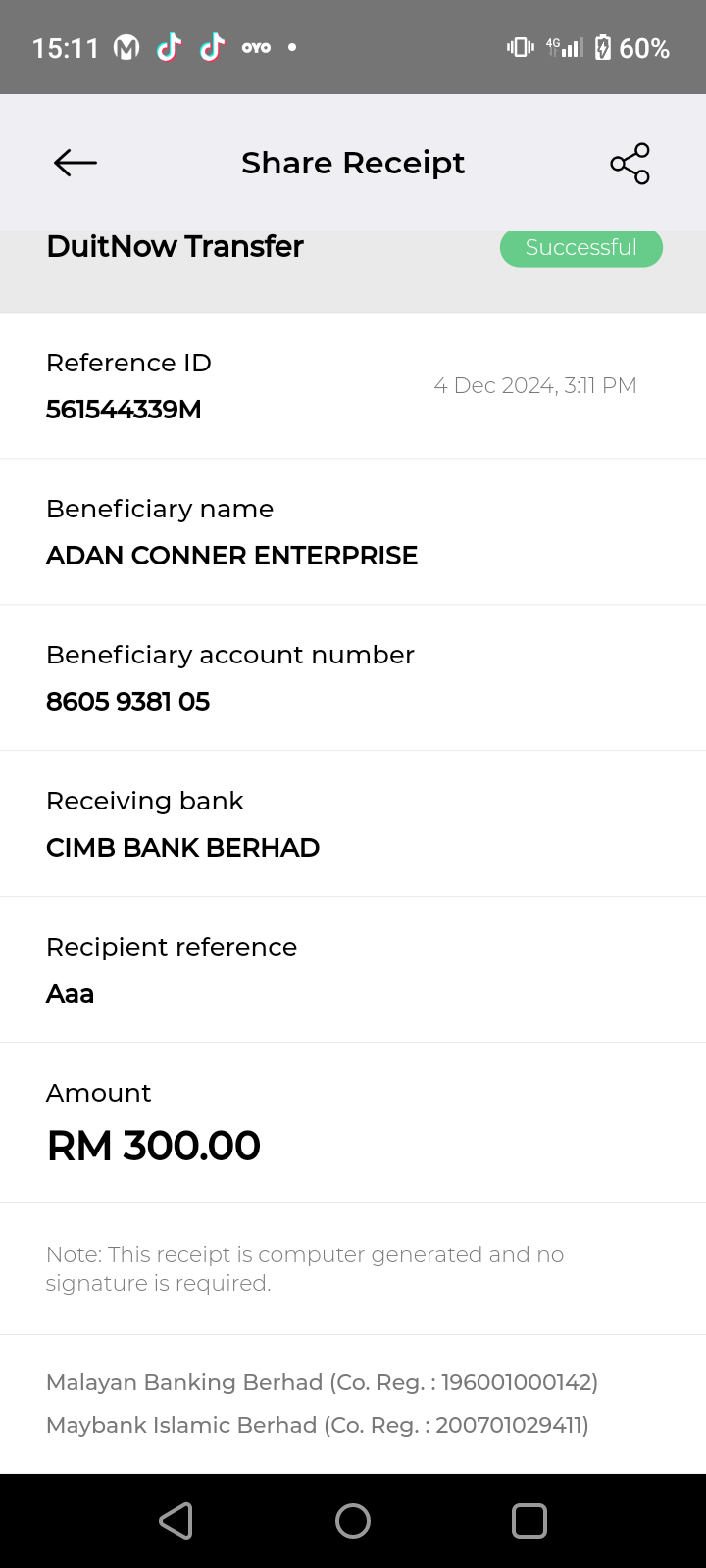This screenshot has height=1568, width=706.
Task: Tap the share icon in header
Action: 630,163
